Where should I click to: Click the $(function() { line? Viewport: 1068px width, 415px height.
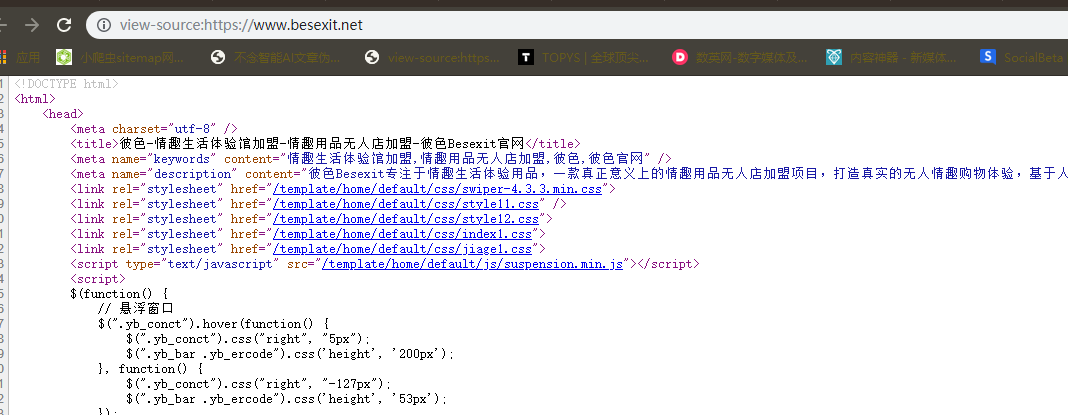tap(119, 294)
